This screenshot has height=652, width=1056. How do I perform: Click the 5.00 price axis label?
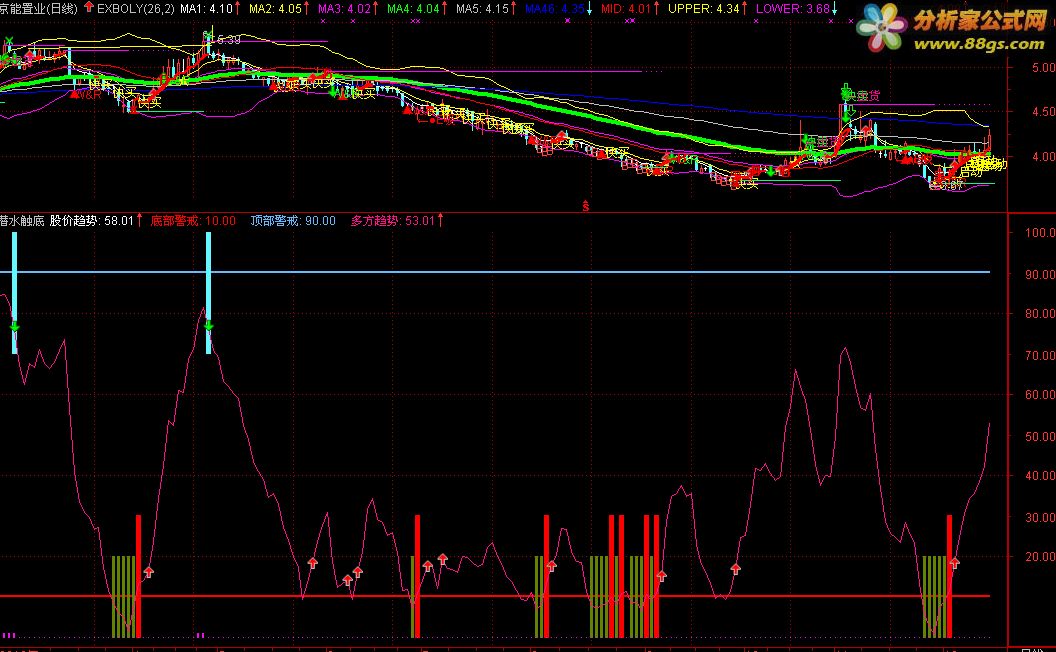tap(1043, 68)
